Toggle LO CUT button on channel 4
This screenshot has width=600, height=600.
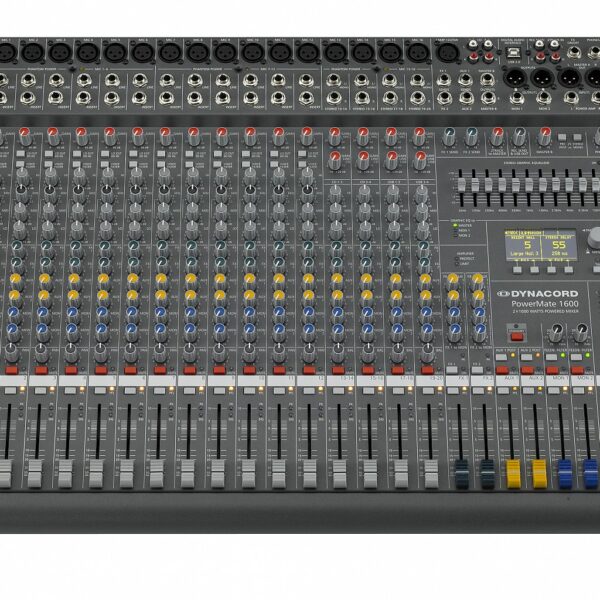[x=77, y=154]
